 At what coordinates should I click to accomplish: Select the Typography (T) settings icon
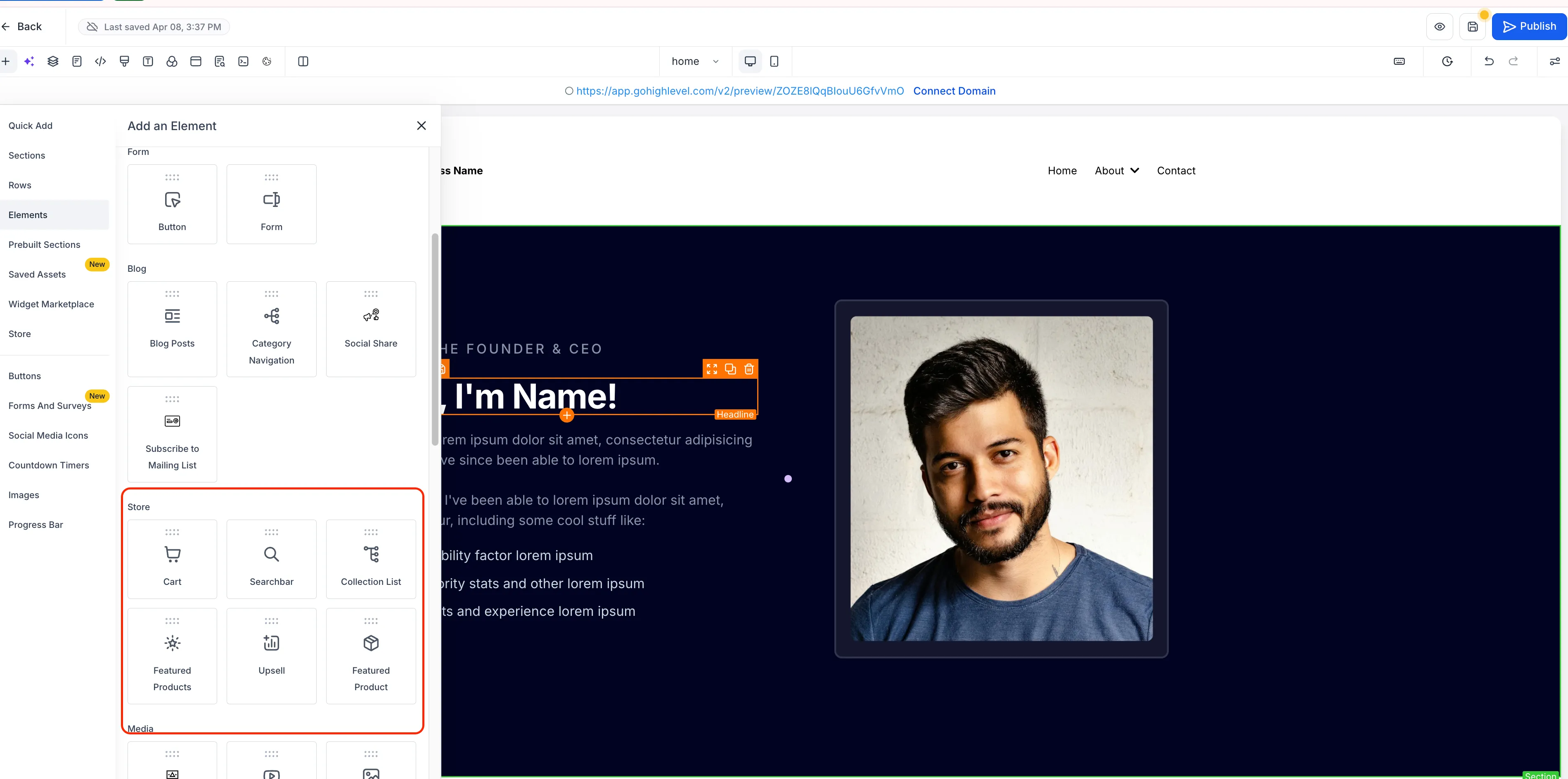click(147, 61)
